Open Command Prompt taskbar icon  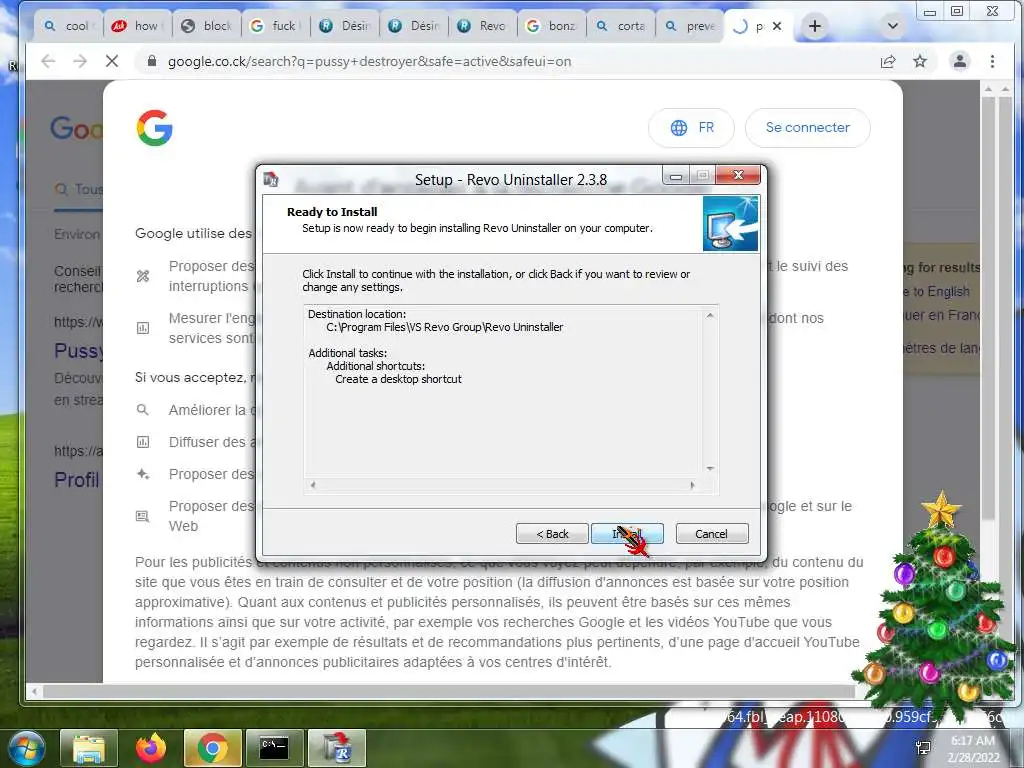(x=275, y=748)
